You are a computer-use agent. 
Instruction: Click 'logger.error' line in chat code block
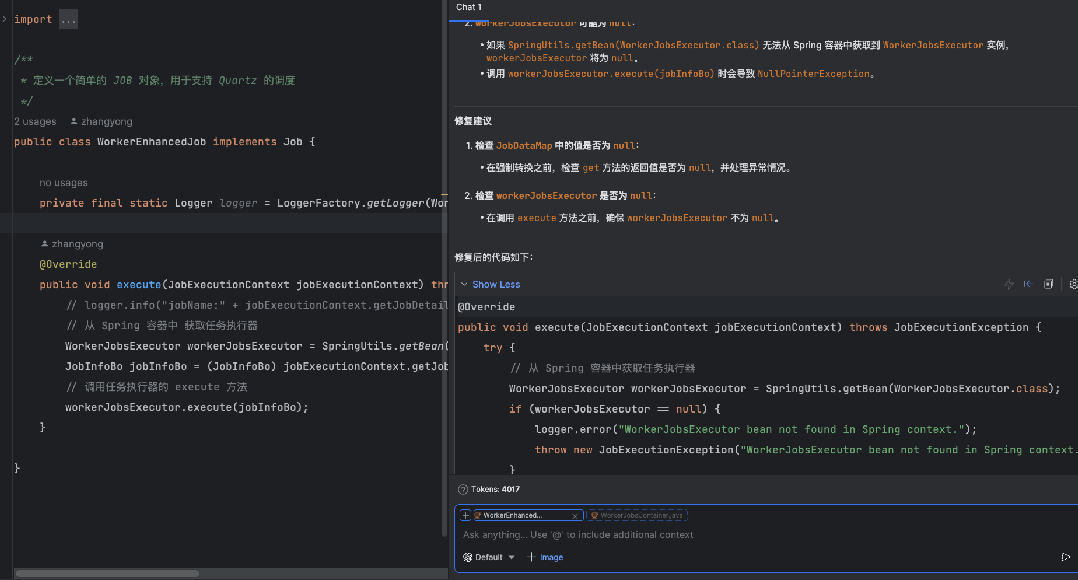(756, 430)
